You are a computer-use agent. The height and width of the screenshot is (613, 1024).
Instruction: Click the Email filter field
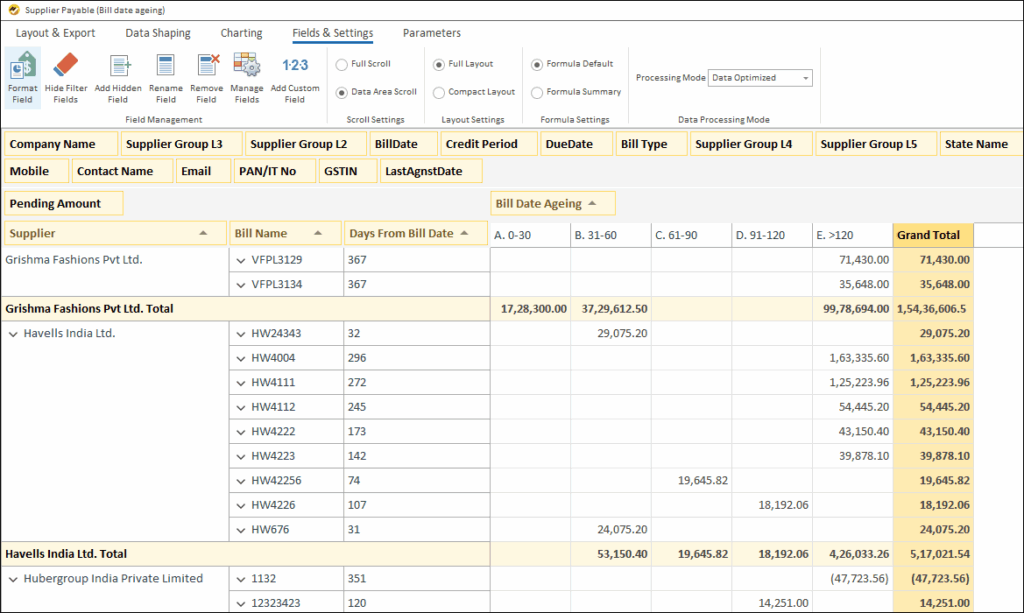[203, 171]
